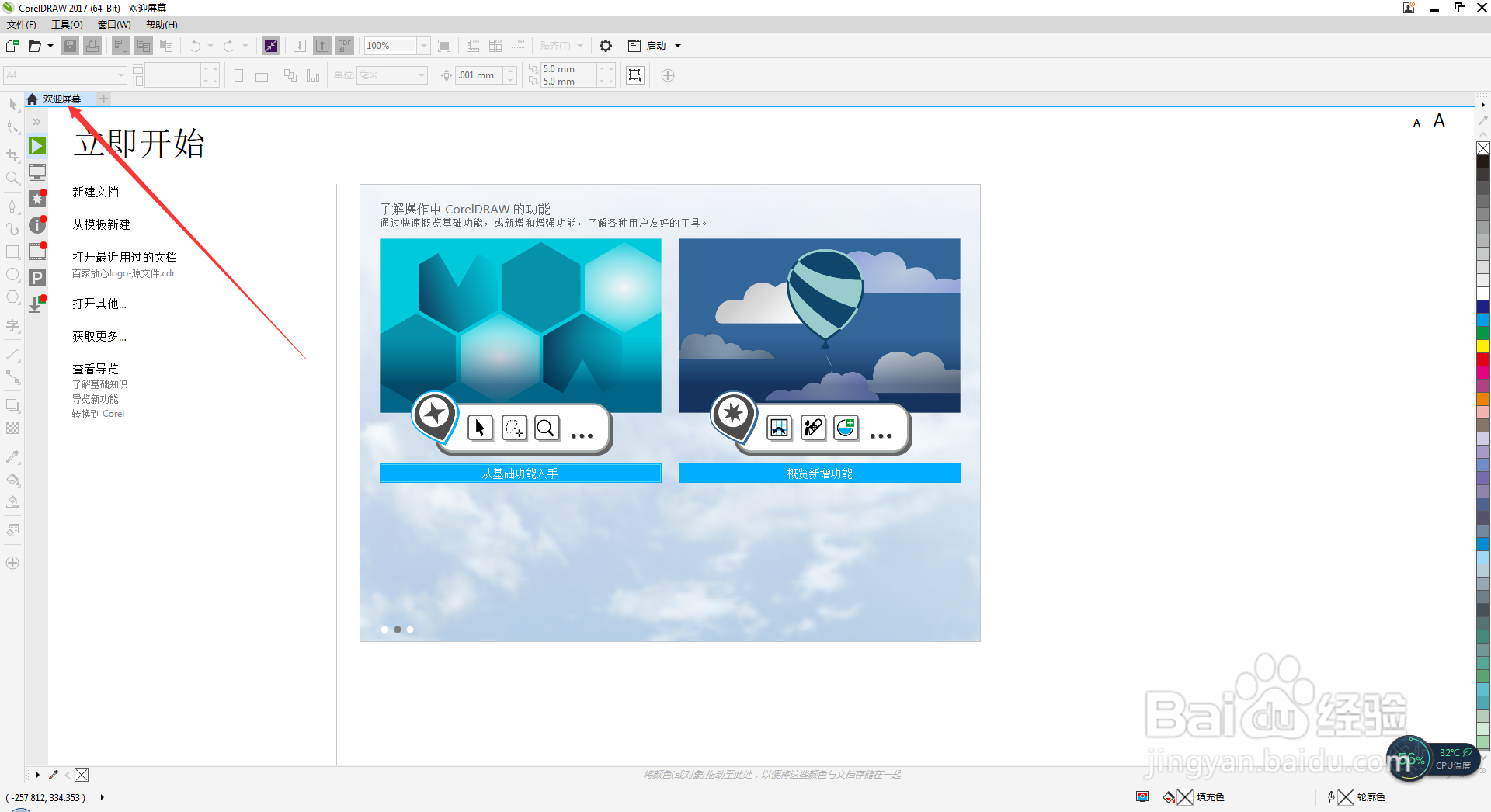Screen dimensions: 1491x812
Task: Click the hot air balloon thumbnail image
Action: 819,325
